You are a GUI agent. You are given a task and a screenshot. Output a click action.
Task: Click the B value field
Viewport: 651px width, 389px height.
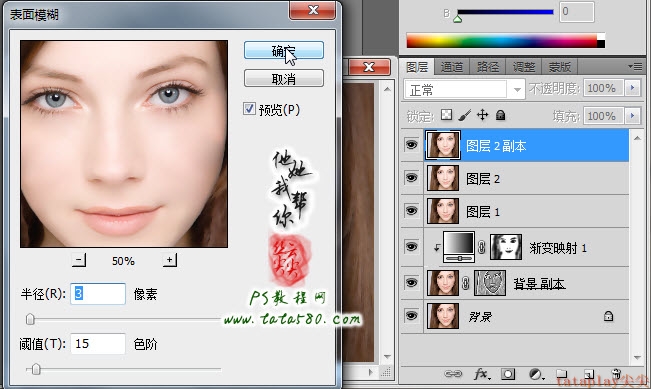tap(577, 12)
